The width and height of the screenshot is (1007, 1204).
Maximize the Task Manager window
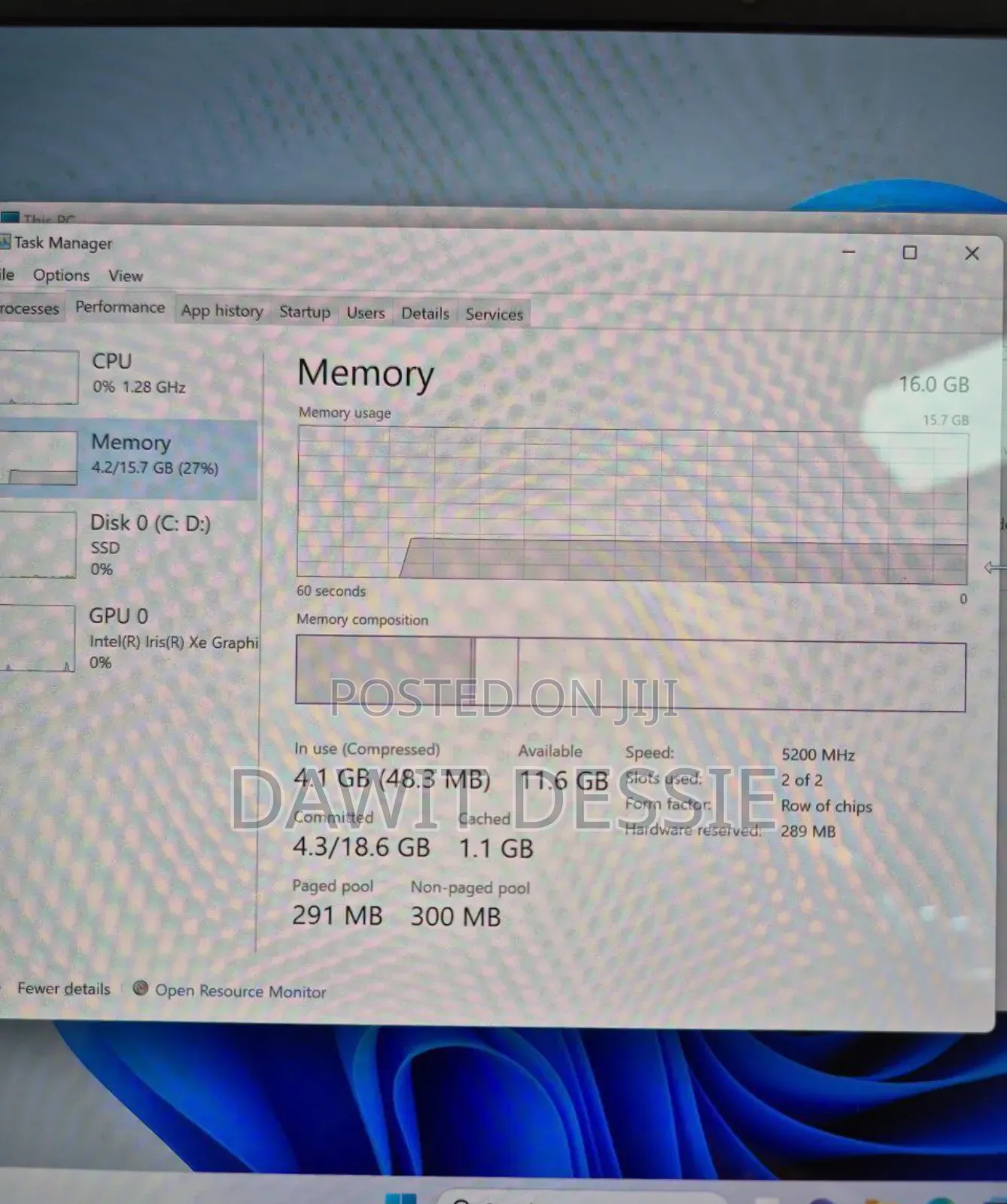click(910, 253)
